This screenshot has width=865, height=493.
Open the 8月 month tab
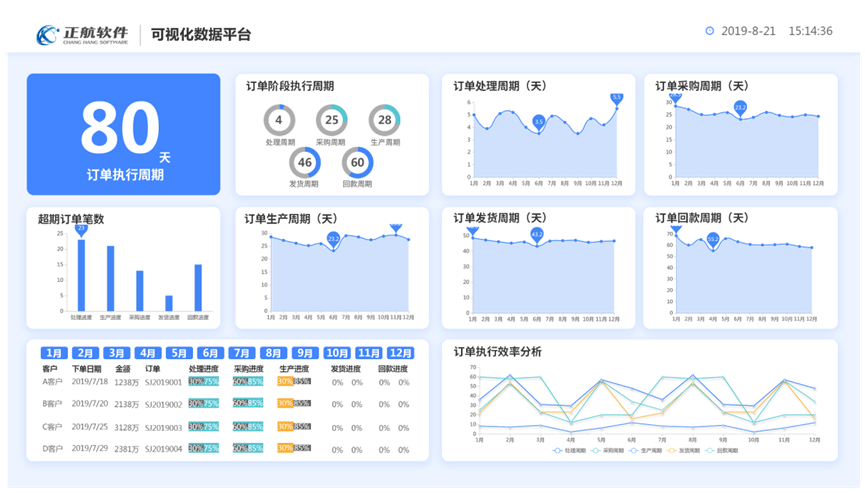(x=274, y=353)
